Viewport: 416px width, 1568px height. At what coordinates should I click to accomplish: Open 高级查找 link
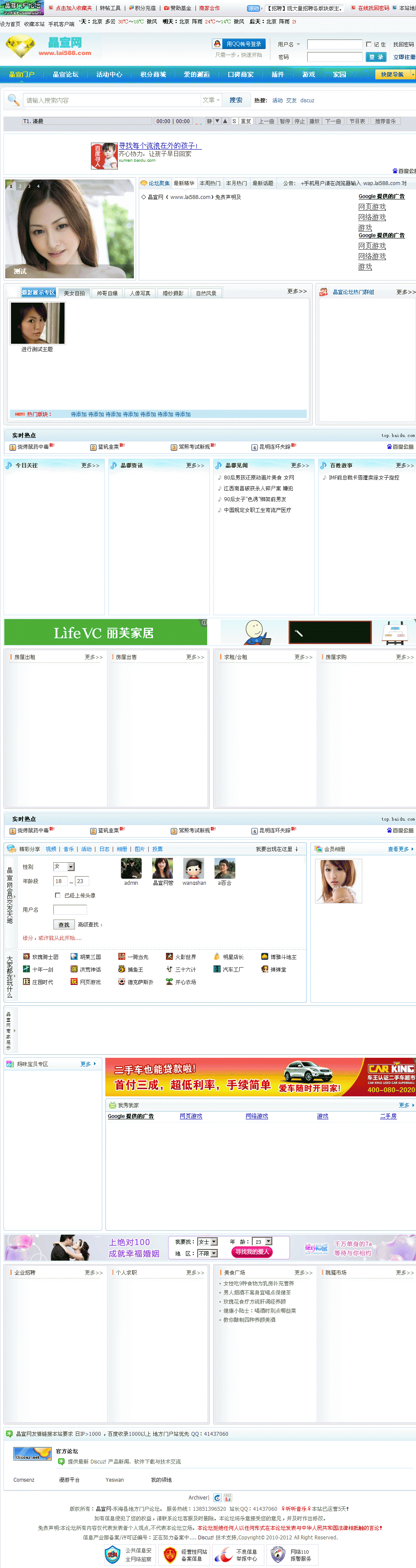coord(89,925)
